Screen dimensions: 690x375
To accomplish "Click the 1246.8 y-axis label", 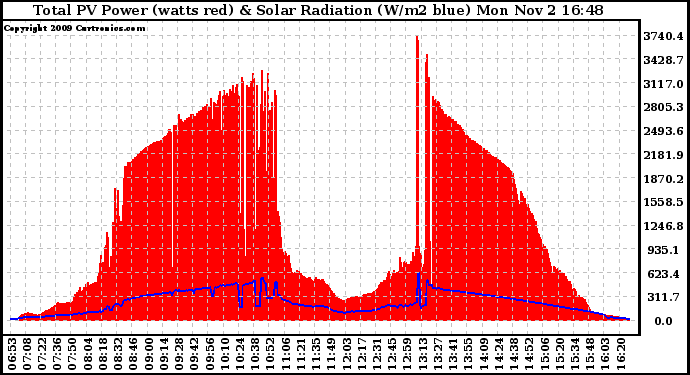I will tap(663, 226).
